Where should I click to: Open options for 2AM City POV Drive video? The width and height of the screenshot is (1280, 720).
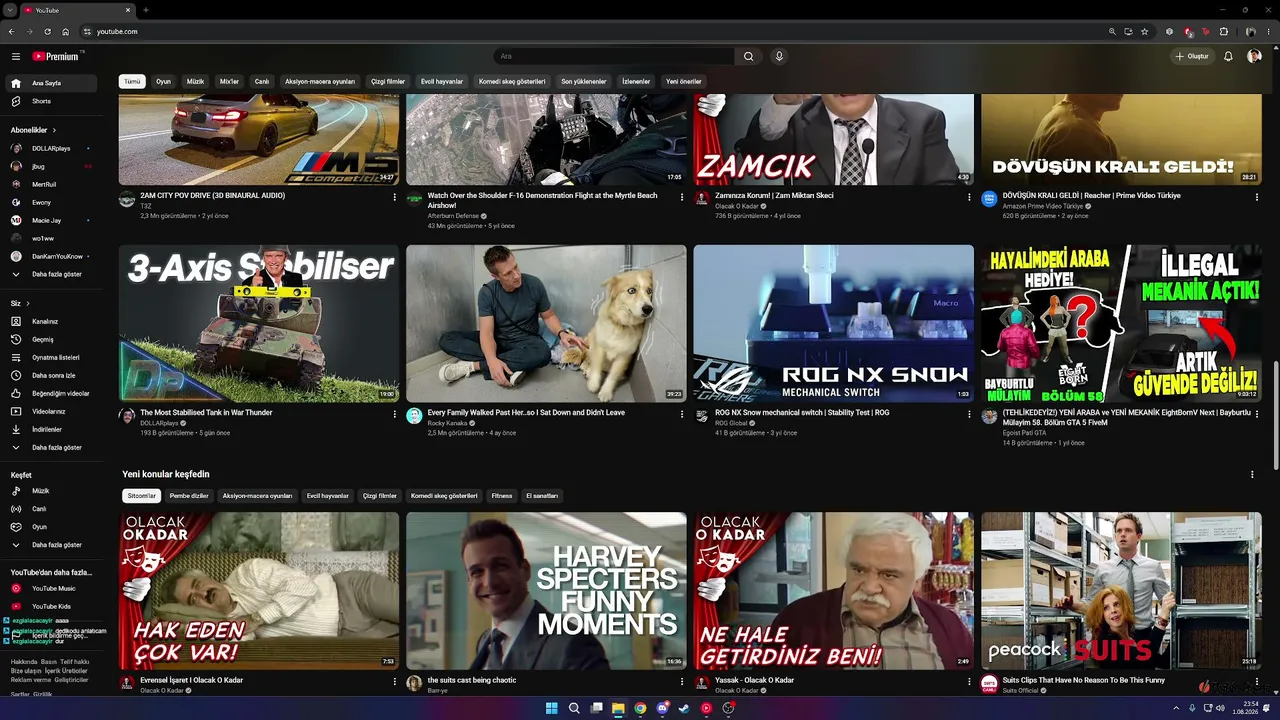(x=394, y=197)
